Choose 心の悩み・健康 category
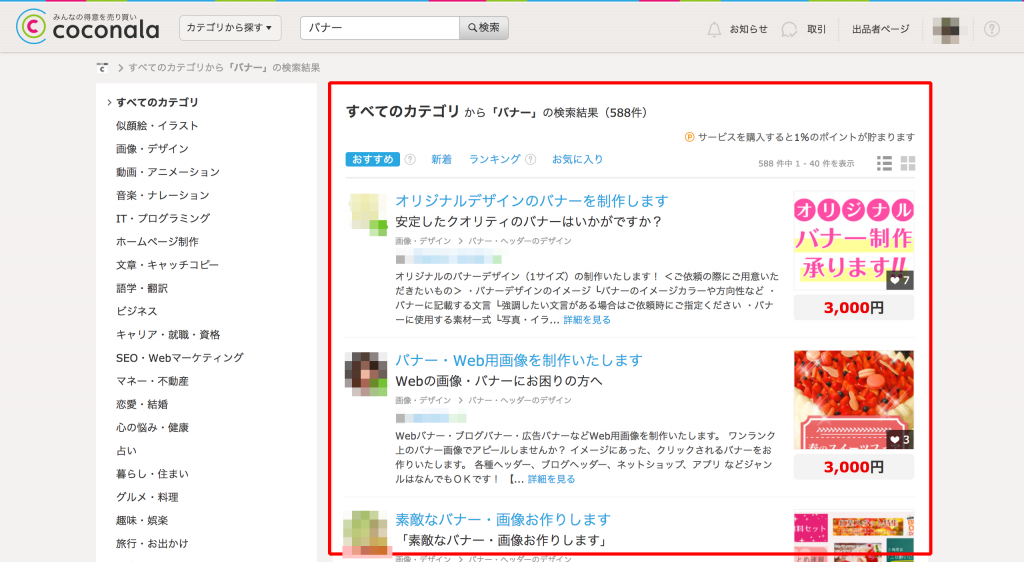This screenshot has height=562, width=1024. pyautogui.click(x=152, y=428)
